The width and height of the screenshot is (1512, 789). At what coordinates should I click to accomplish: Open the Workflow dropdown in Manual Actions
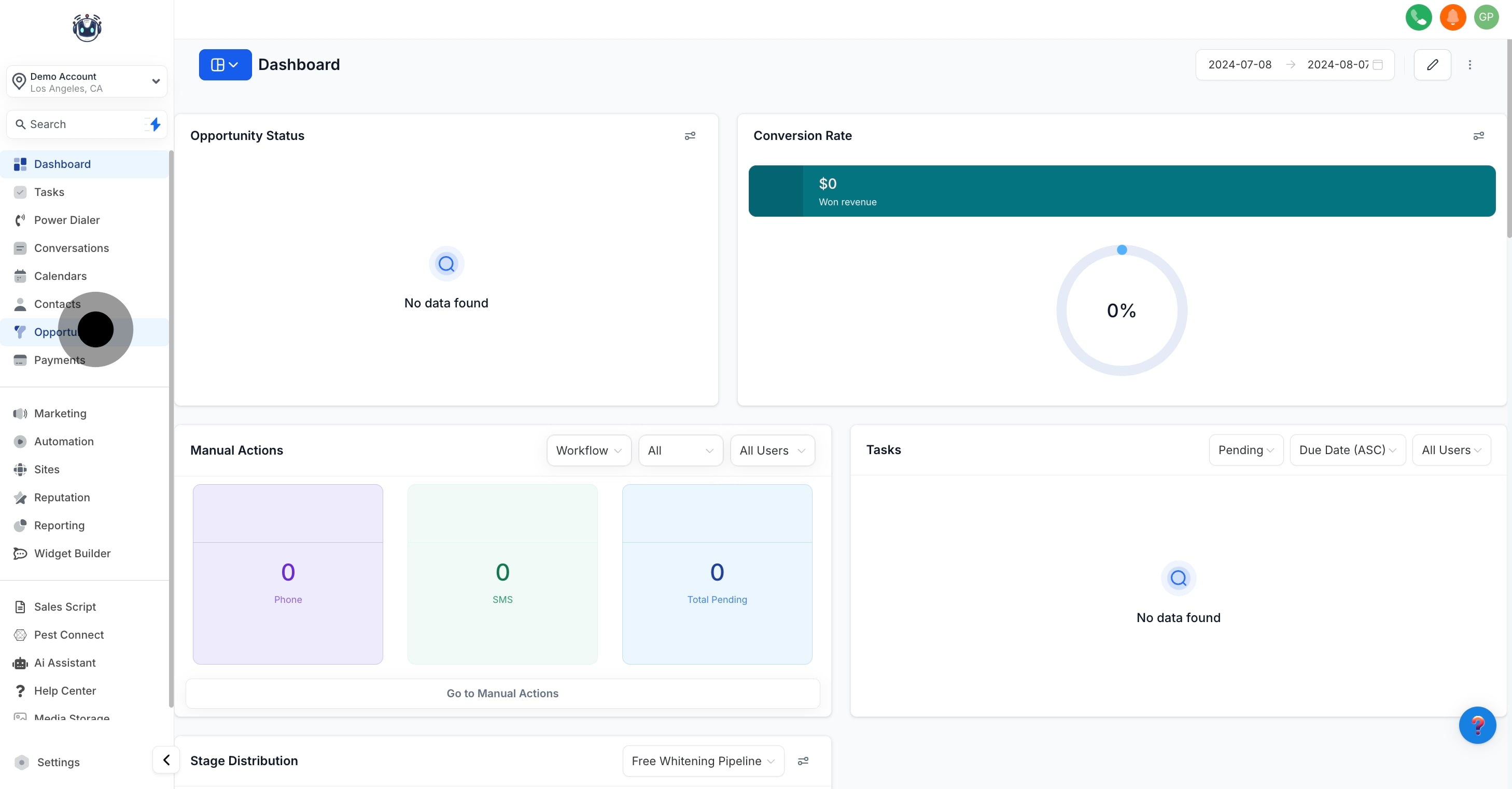(588, 450)
